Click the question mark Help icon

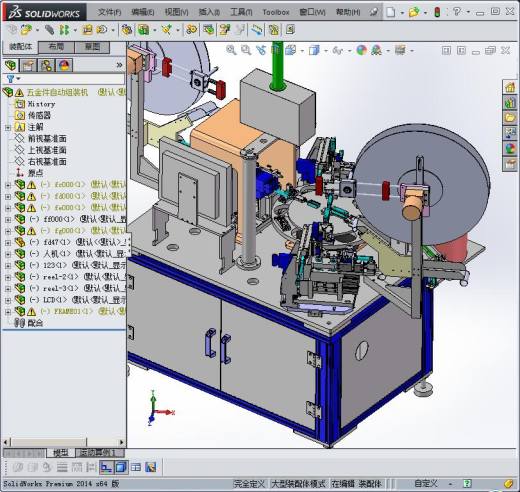click(457, 12)
